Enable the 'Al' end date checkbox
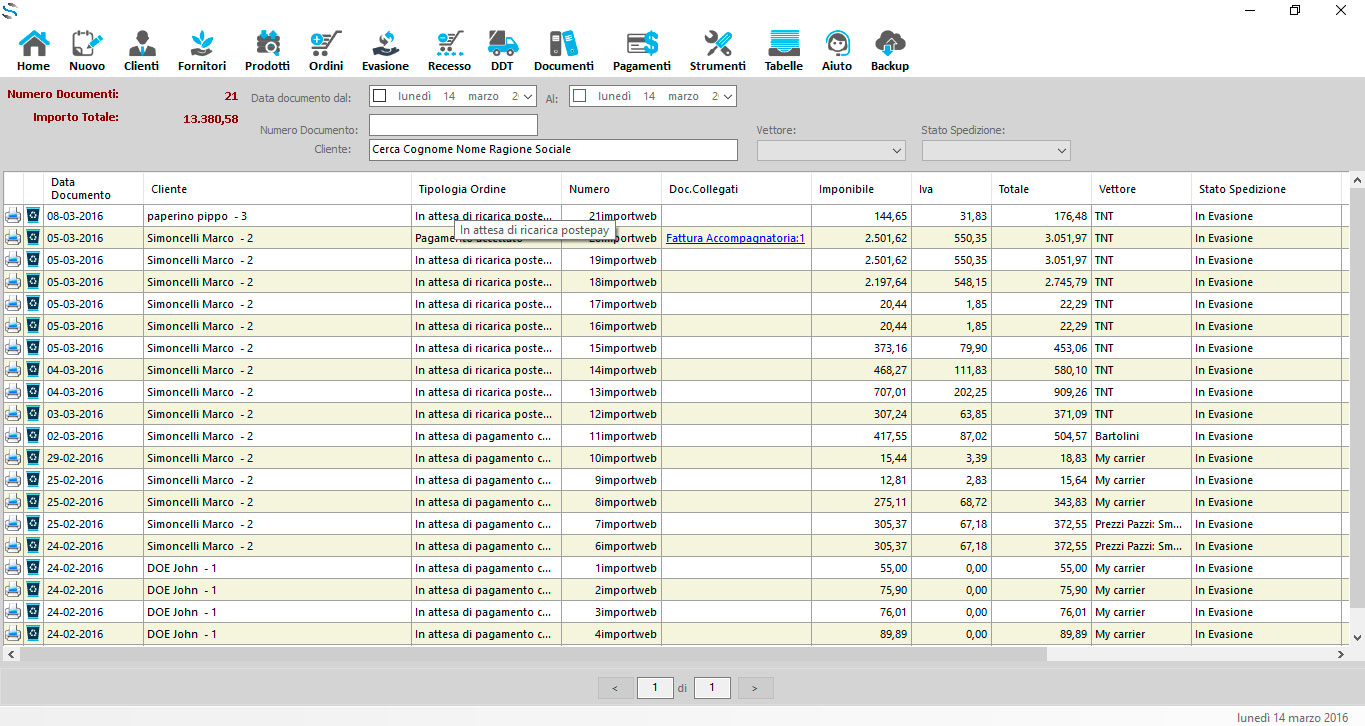 pos(580,96)
